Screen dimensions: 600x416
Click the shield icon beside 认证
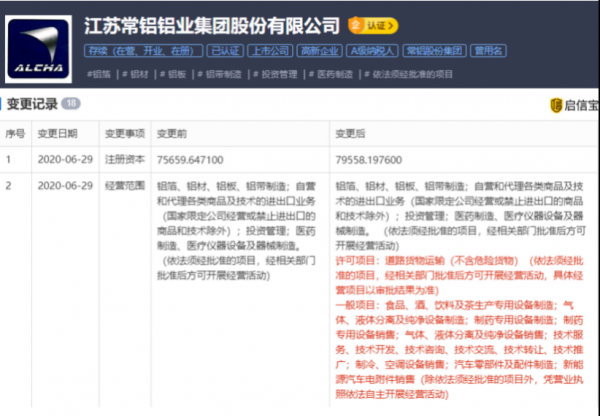click(355, 25)
